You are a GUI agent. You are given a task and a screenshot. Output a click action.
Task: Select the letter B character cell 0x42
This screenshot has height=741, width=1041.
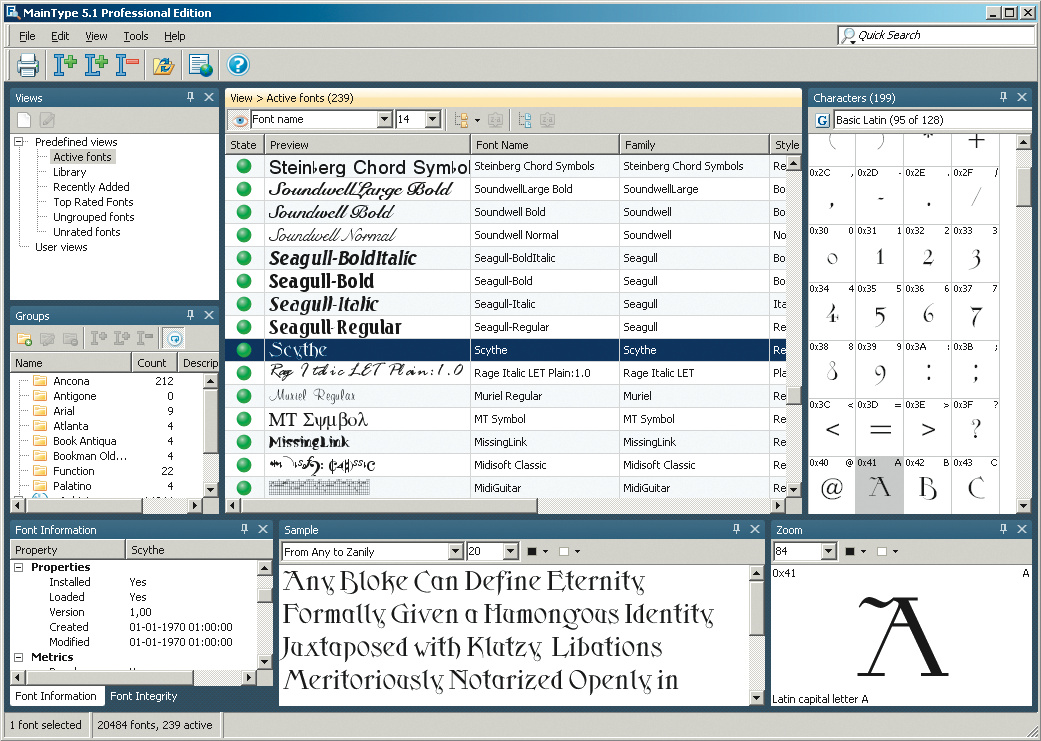[x=927, y=485]
